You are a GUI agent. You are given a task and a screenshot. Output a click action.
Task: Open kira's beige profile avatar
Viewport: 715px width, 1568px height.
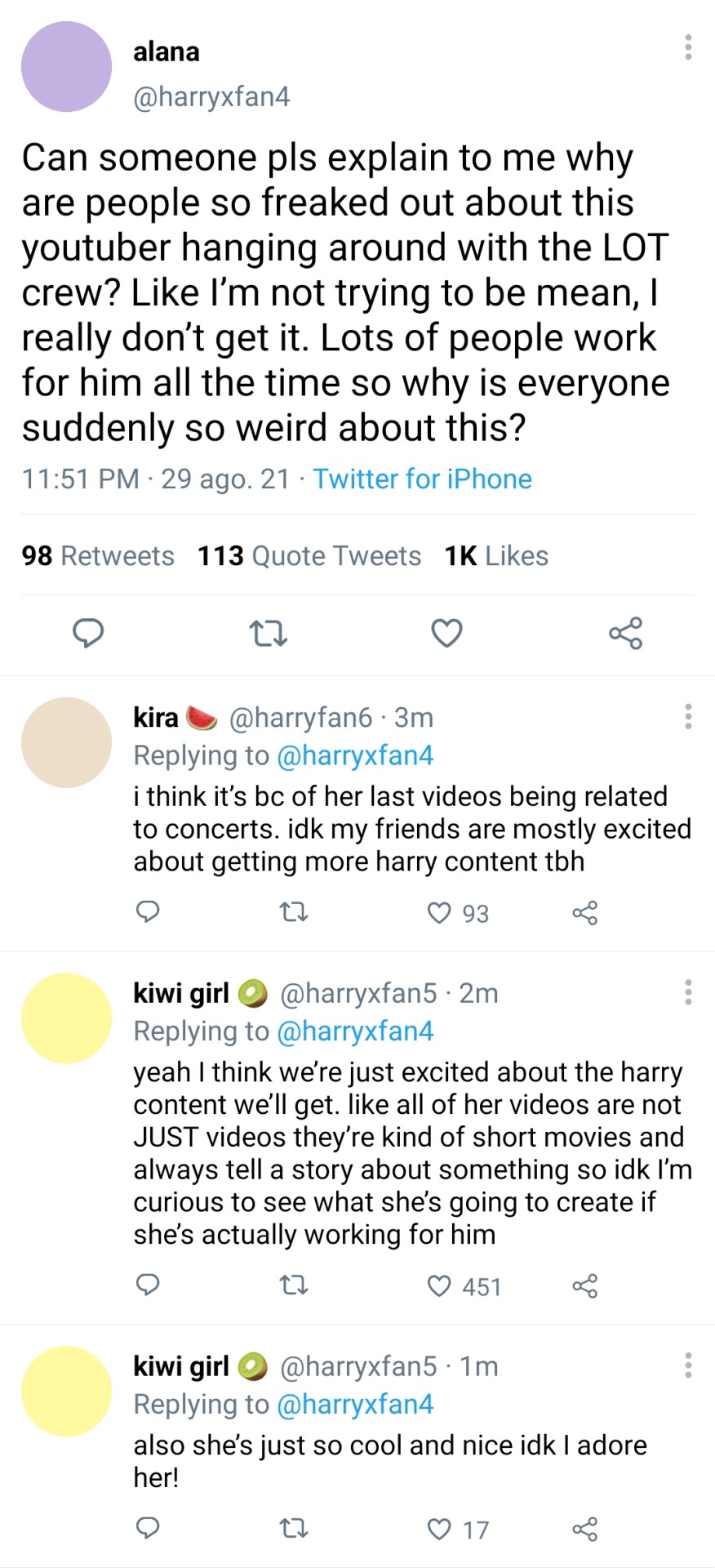tap(66, 742)
